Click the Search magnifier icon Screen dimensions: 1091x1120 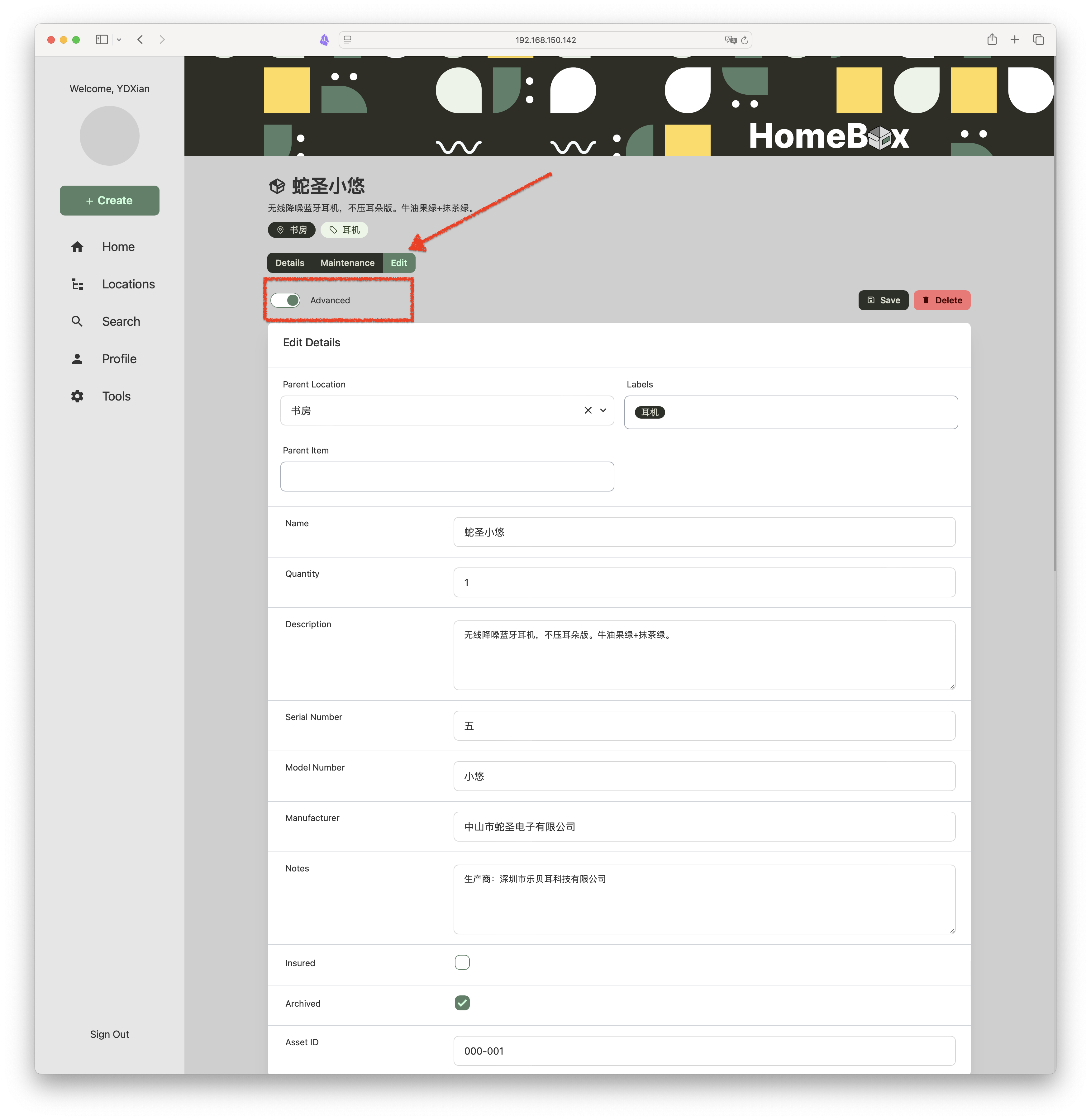click(x=77, y=321)
